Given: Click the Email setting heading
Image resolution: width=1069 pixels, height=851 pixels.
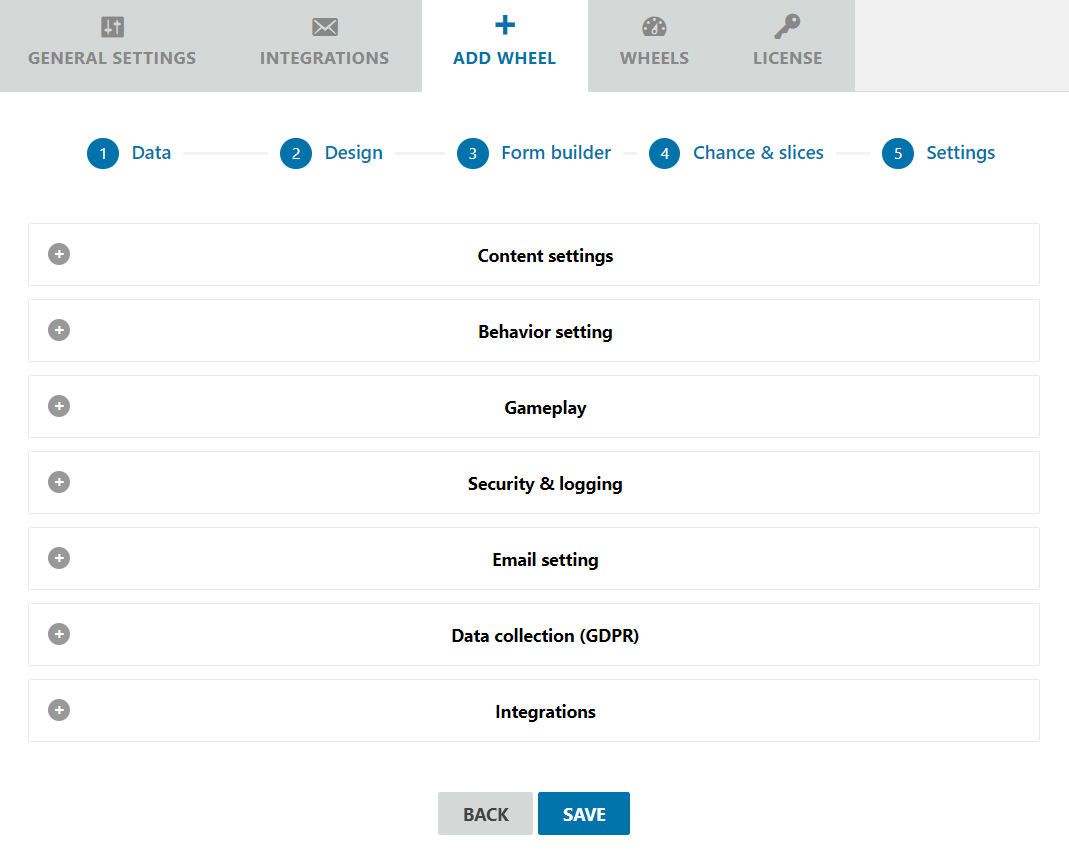Looking at the screenshot, I should click(545, 560).
